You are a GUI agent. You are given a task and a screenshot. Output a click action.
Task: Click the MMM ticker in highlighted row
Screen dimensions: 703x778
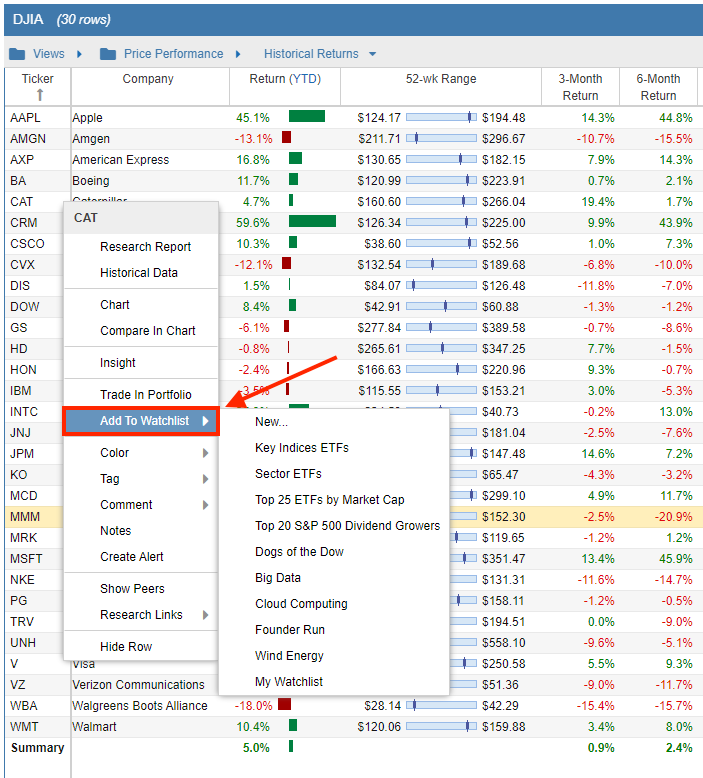(25, 517)
